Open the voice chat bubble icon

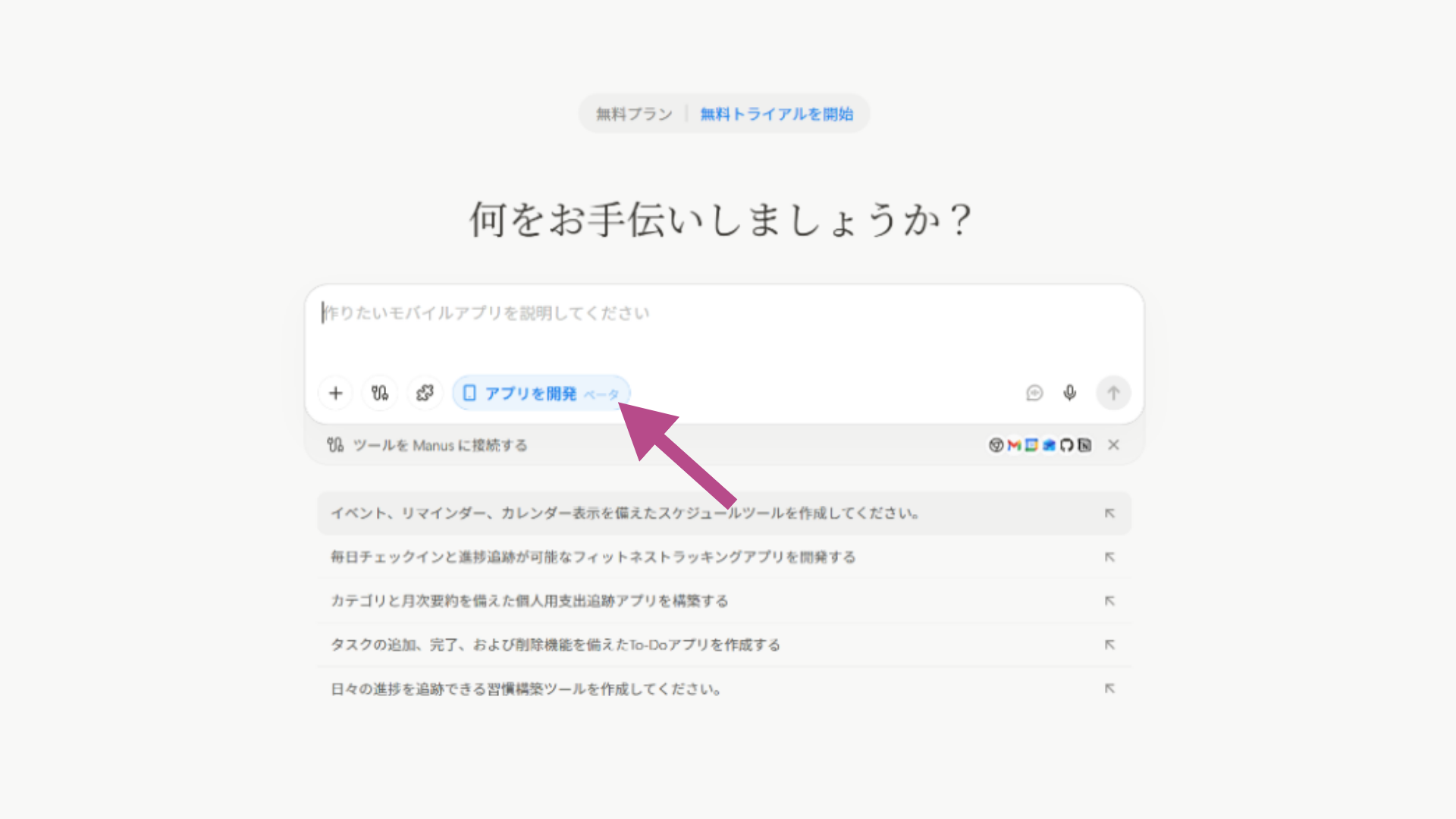[x=1034, y=393]
